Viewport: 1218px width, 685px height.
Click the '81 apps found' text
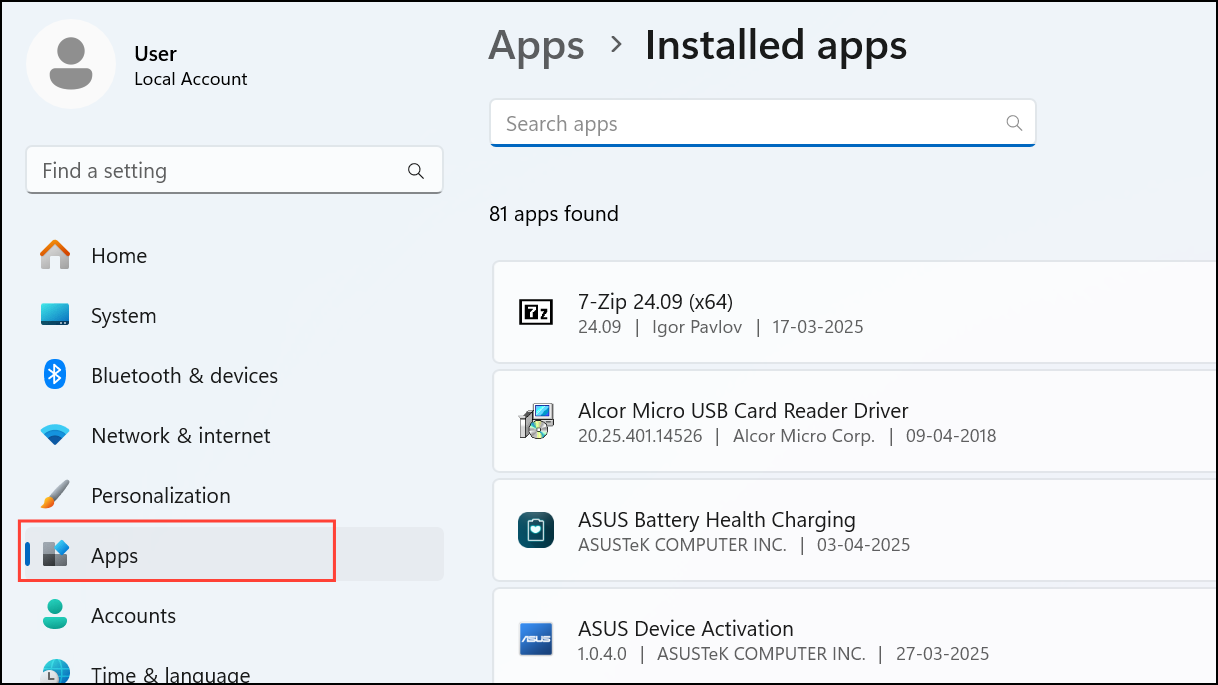point(554,214)
